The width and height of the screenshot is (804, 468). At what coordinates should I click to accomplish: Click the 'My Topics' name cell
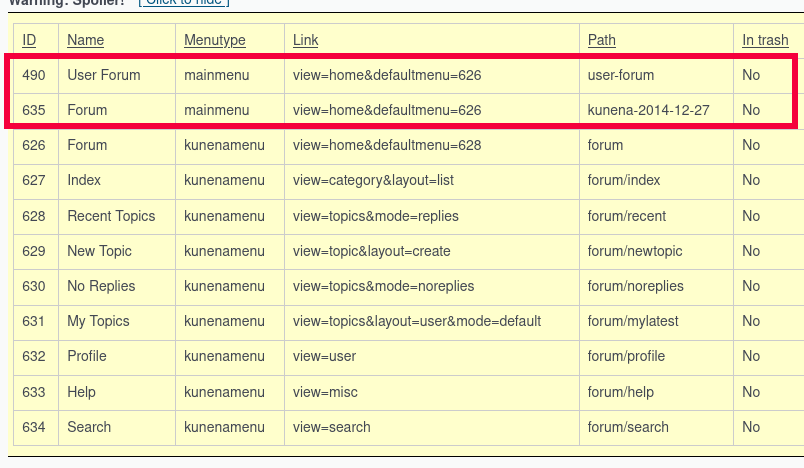click(x=99, y=321)
